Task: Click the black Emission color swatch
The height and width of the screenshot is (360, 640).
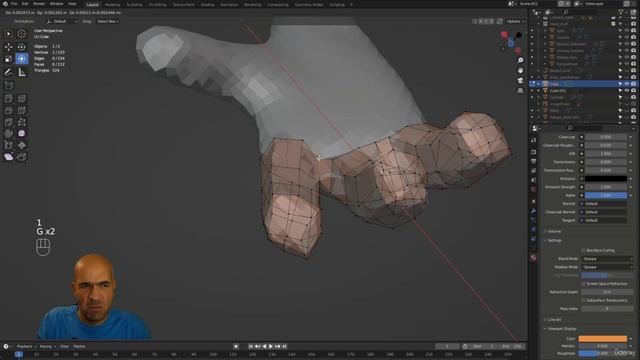Action: (606, 178)
